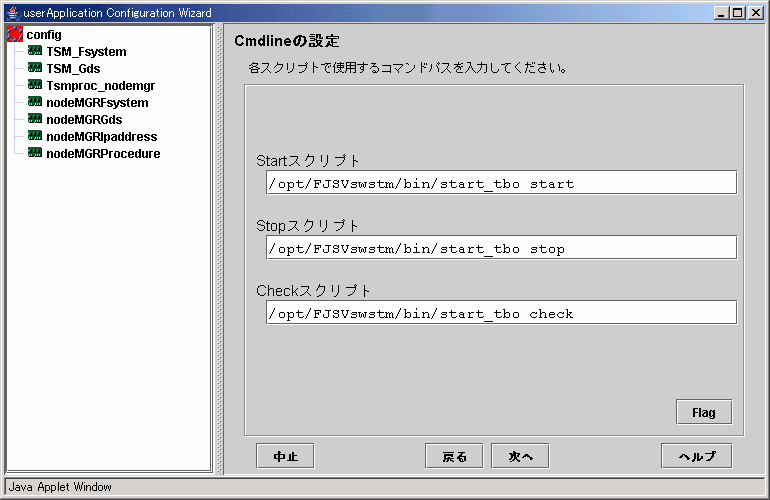Click the 戻る back button
The image size is (770, 500).
pos(454,456)
